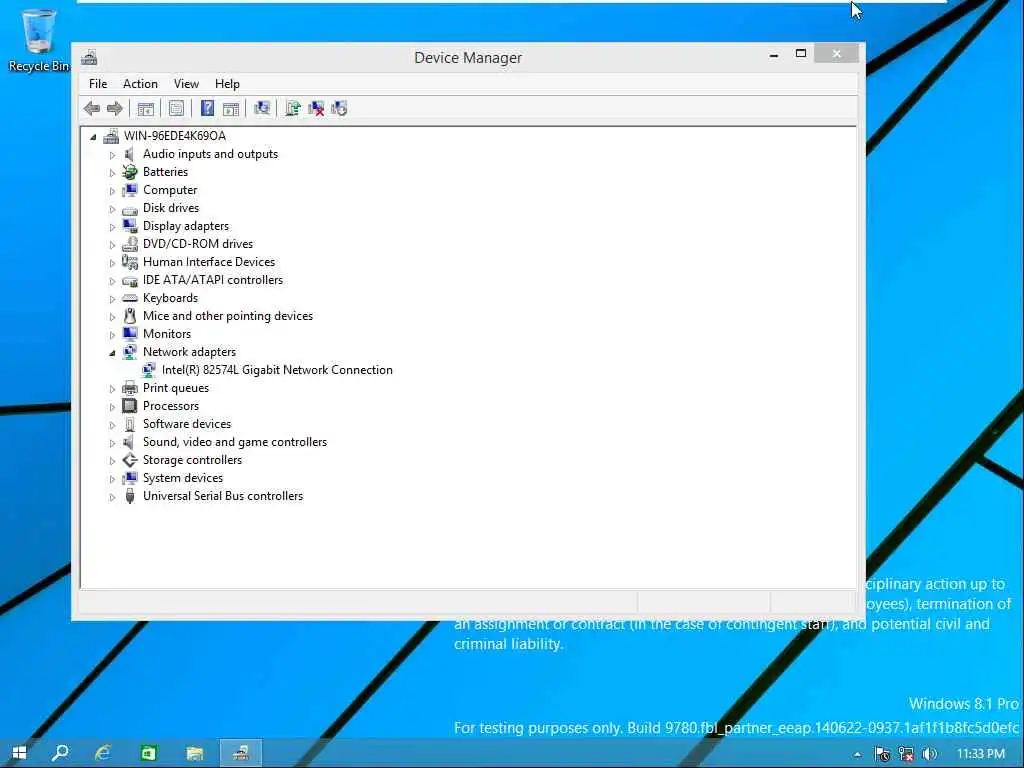Click the Forward arrow in the toolbar
This screenshot has height=768, width=1024.
(115, 108)
